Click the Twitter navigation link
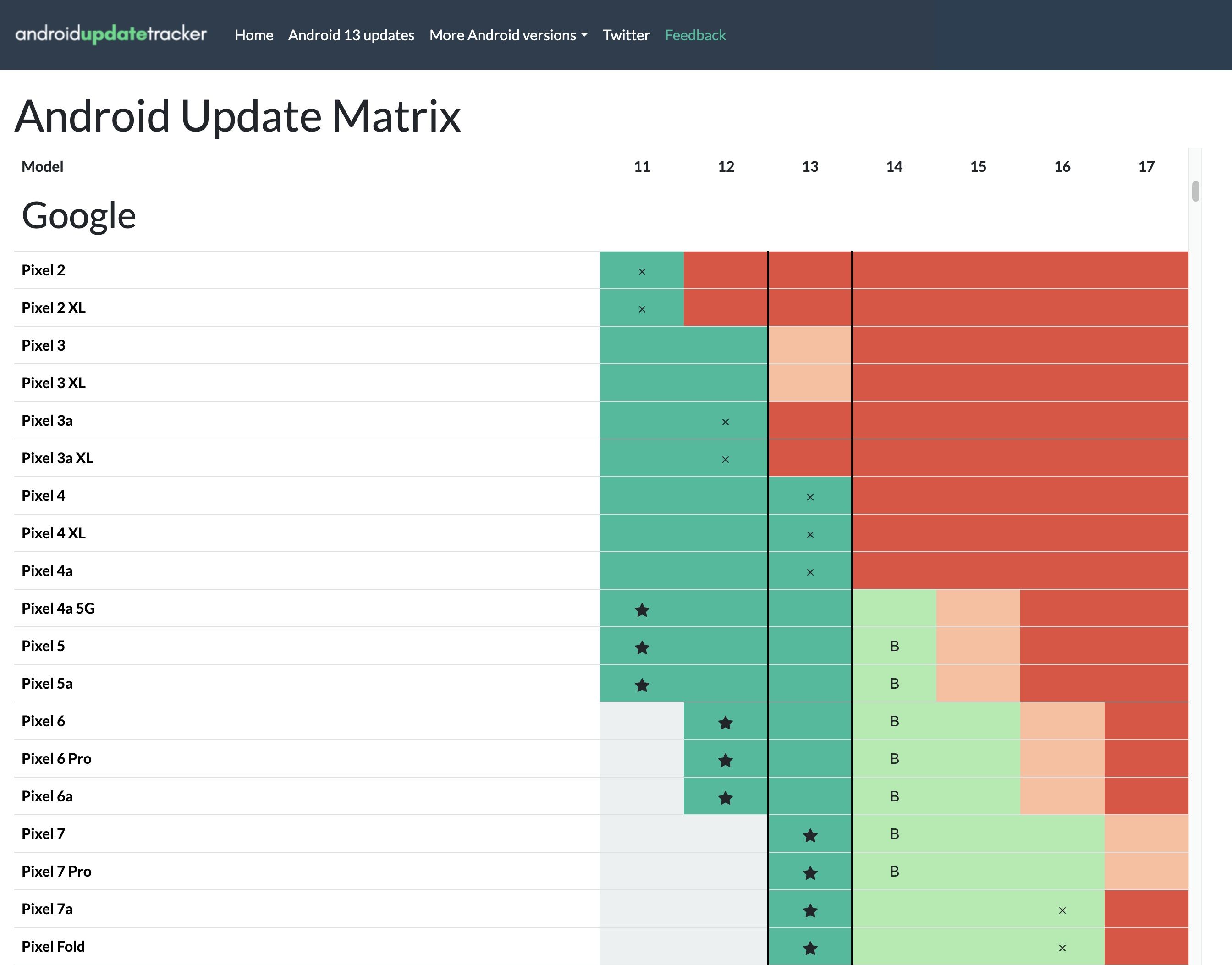 click(626, 35)
